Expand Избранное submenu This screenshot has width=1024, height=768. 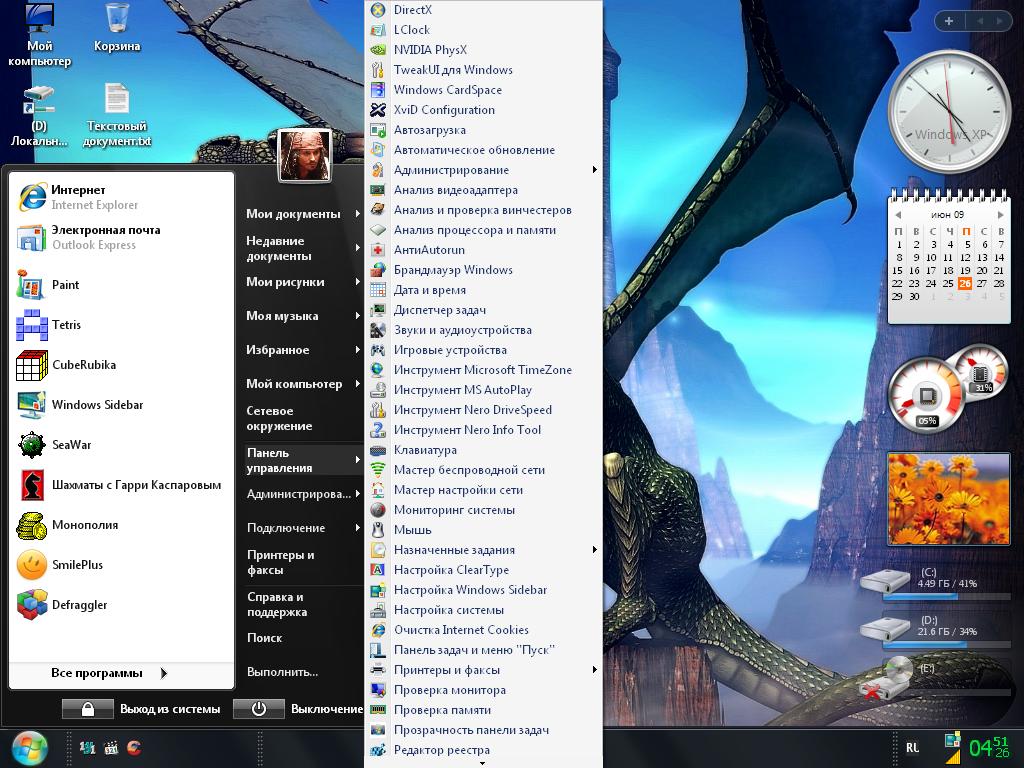coord(302,350)
